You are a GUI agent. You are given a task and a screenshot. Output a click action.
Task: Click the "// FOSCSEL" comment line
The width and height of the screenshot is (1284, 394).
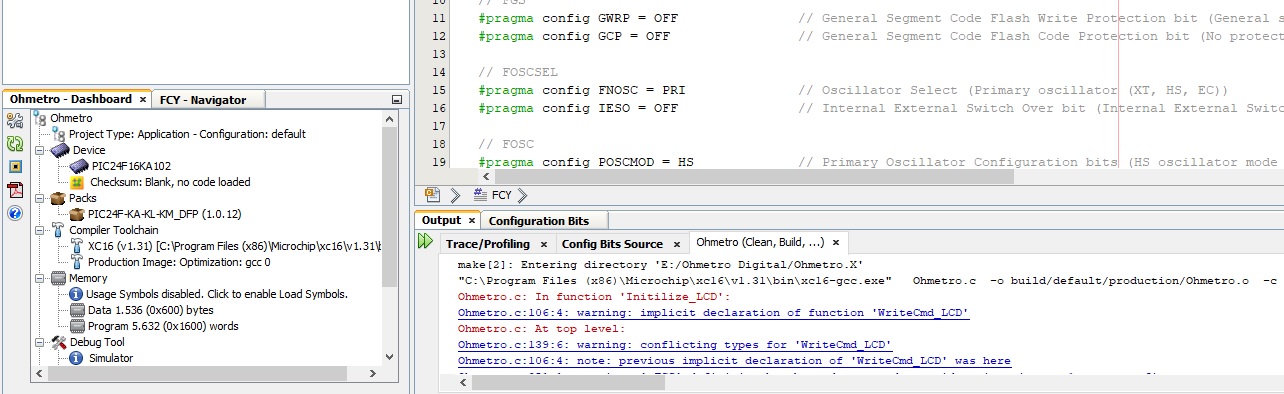518,72
